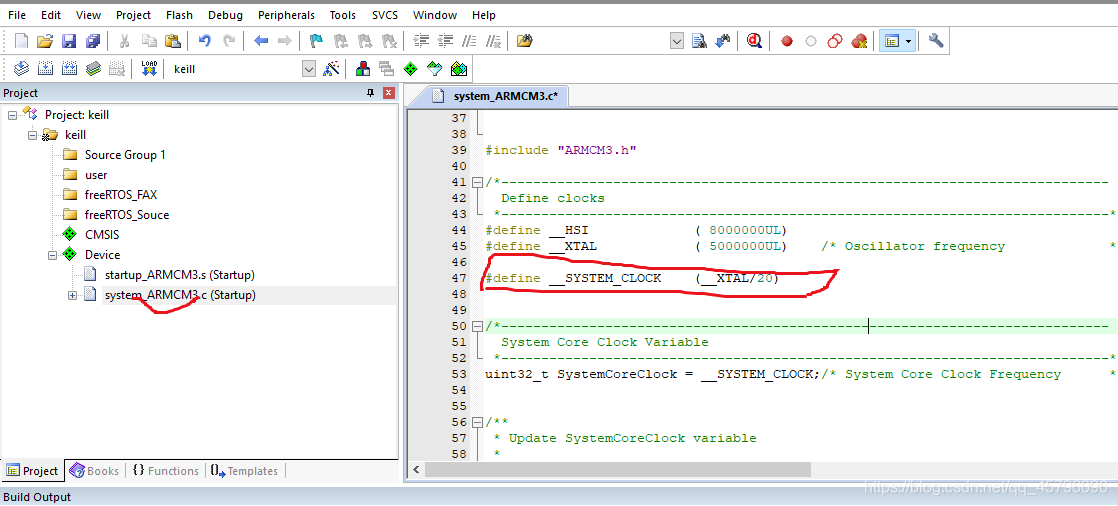Viewport: 1118px width, 506px height.
Task: Disable all breakpoints icon
Action: tap(835, 41)
